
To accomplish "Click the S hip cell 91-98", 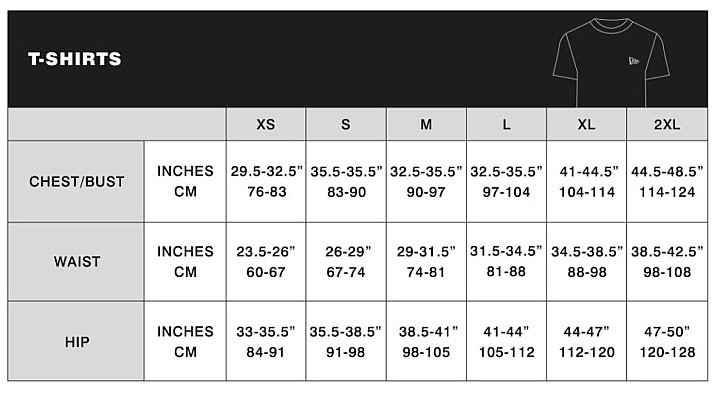I will pyautogui.click(x=346, y=352).
